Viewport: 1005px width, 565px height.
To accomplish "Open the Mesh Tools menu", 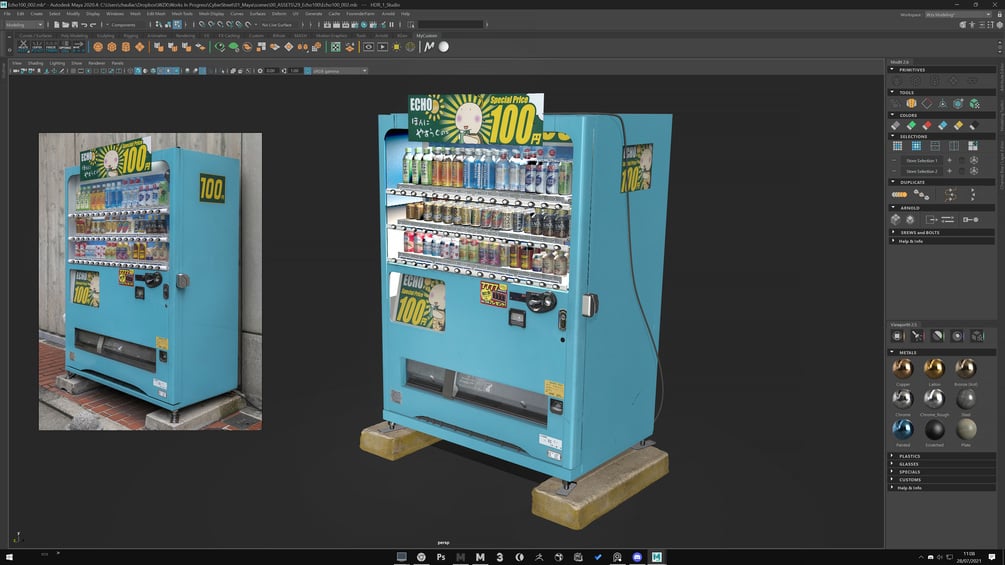I will (182, 13).
